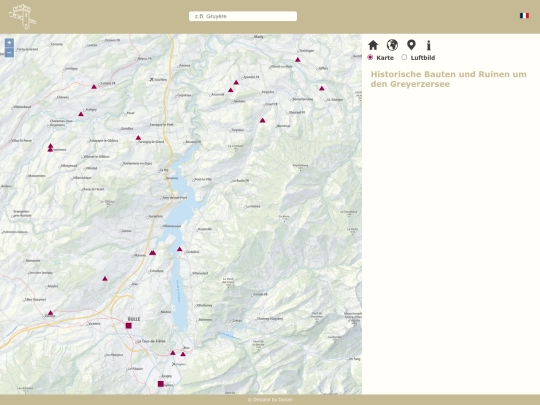Open the home icon in the side panel
This screenshot has height=405, width=540.
tap(373, 45)
